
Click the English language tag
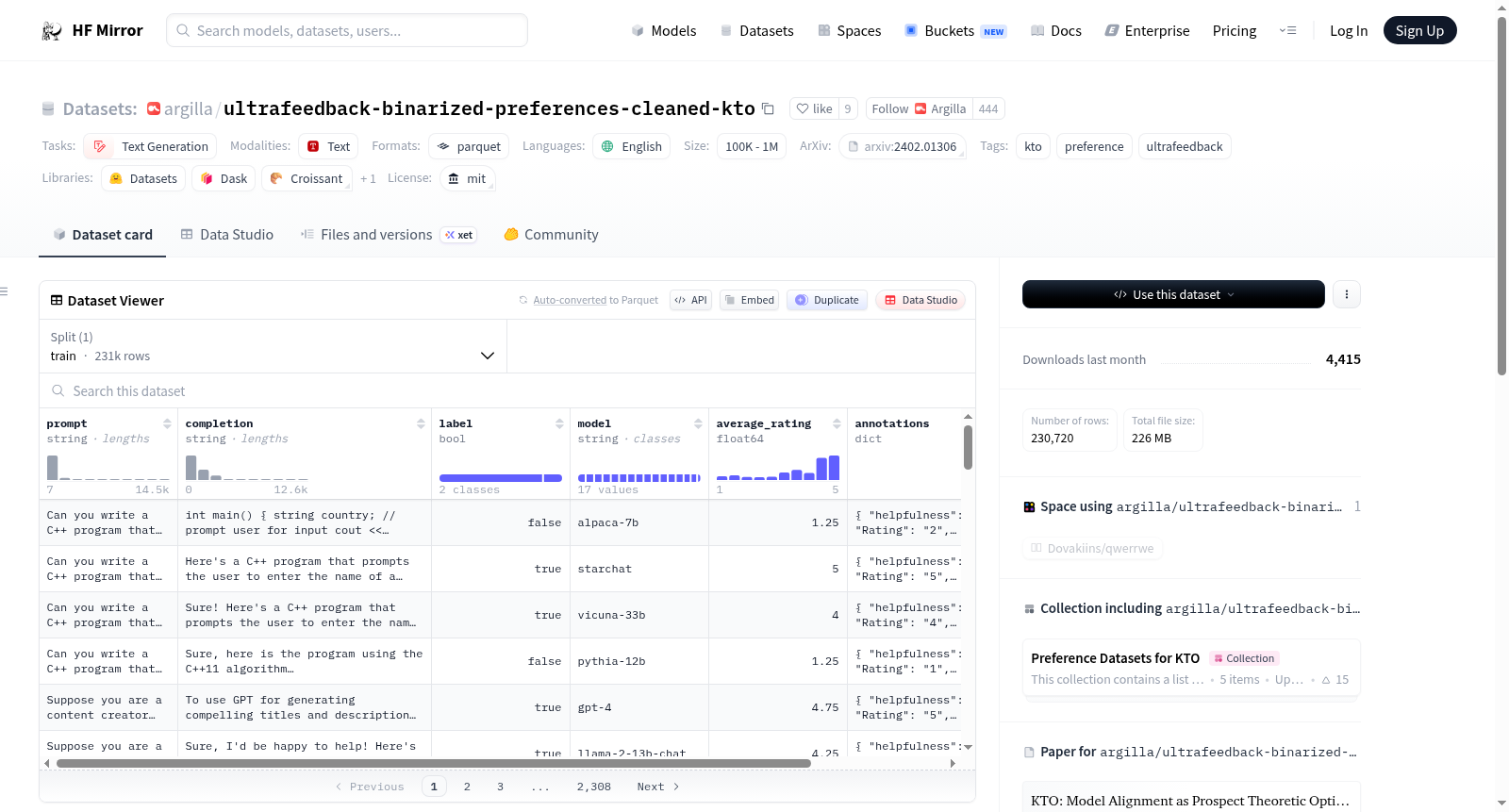(632, 146)
